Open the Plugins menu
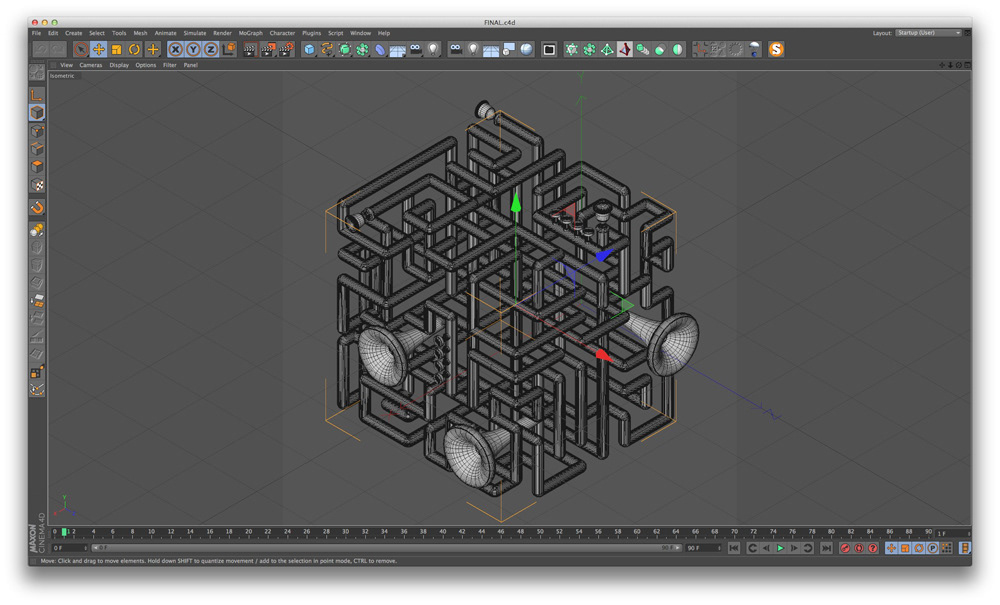1000x605 pixels. [x=311, y=33]
